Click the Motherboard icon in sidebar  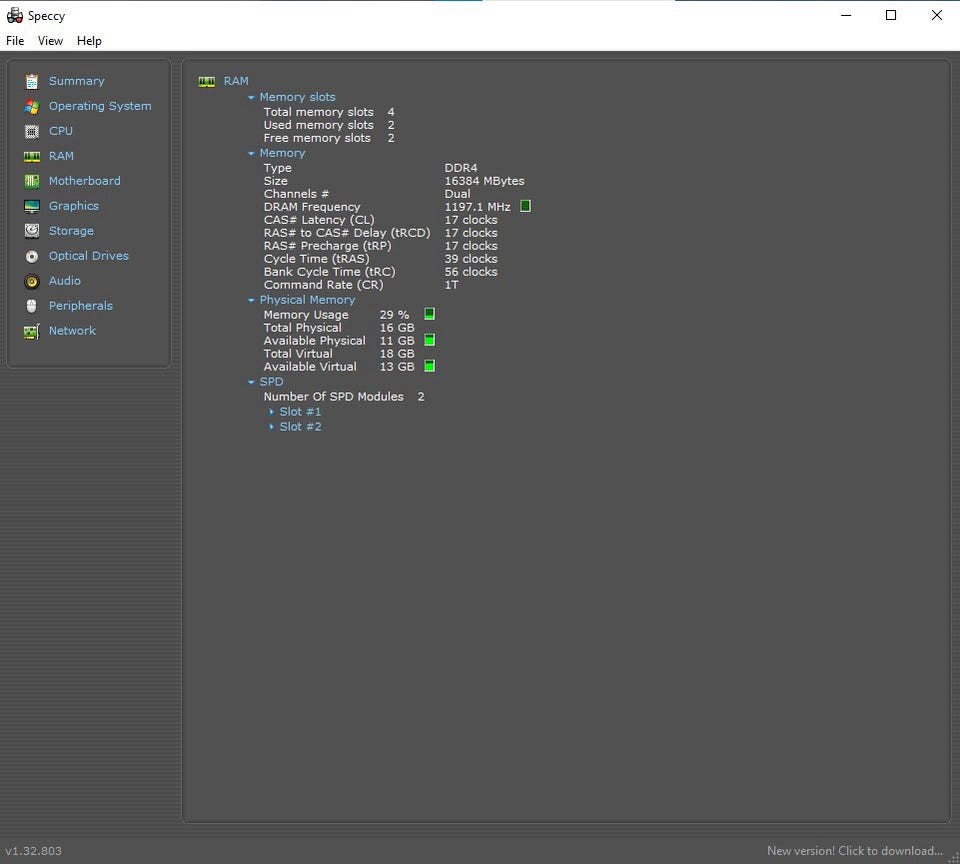[x=32, y=181]
